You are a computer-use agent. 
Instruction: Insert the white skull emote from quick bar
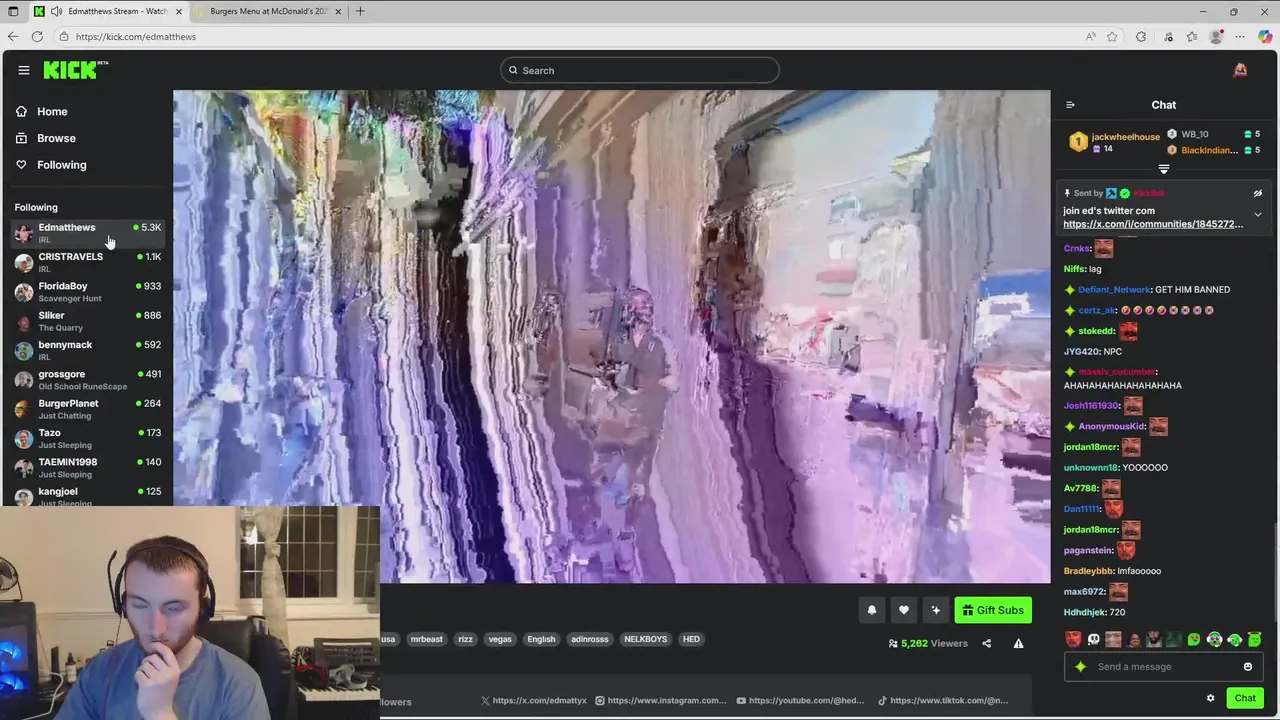(x=1093, y=640)
